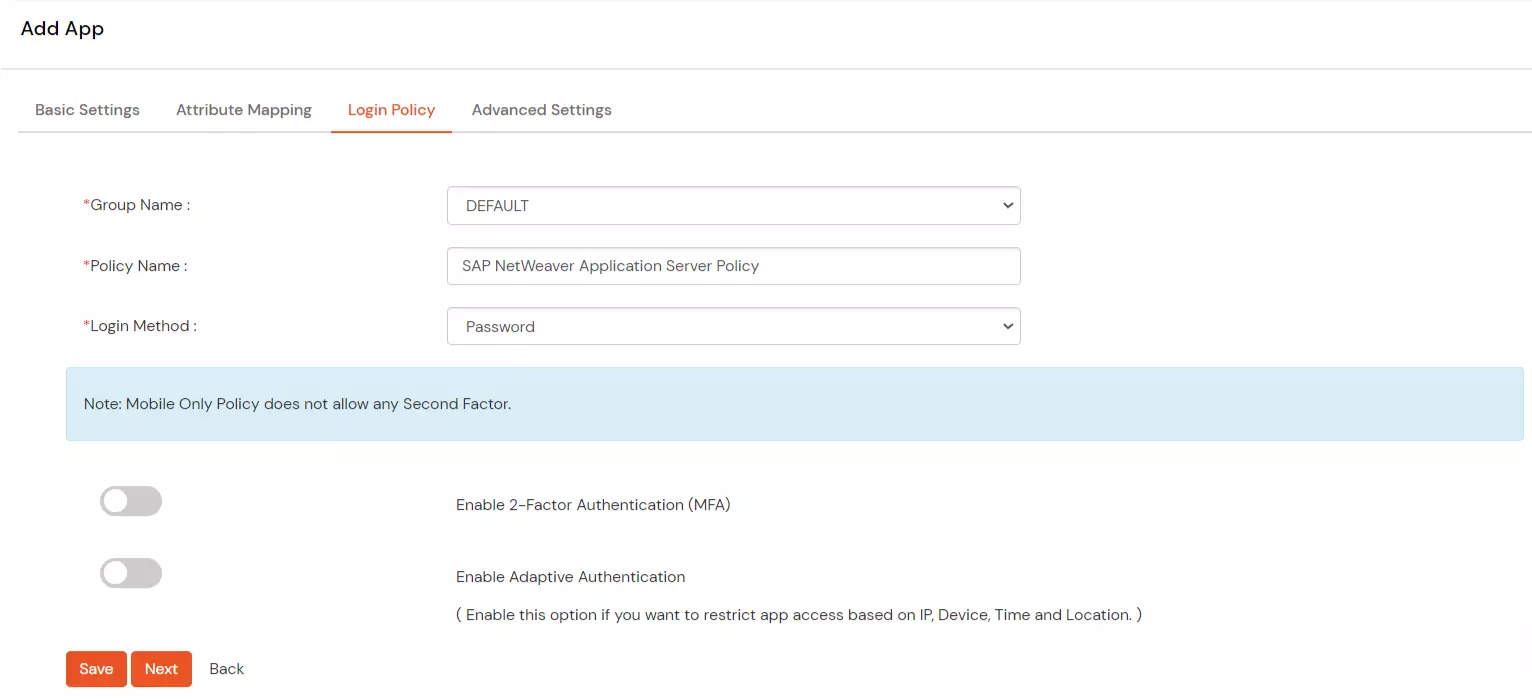Enable Adaptive Authentication
The image size is (1532, 700).
coord(130,573)
